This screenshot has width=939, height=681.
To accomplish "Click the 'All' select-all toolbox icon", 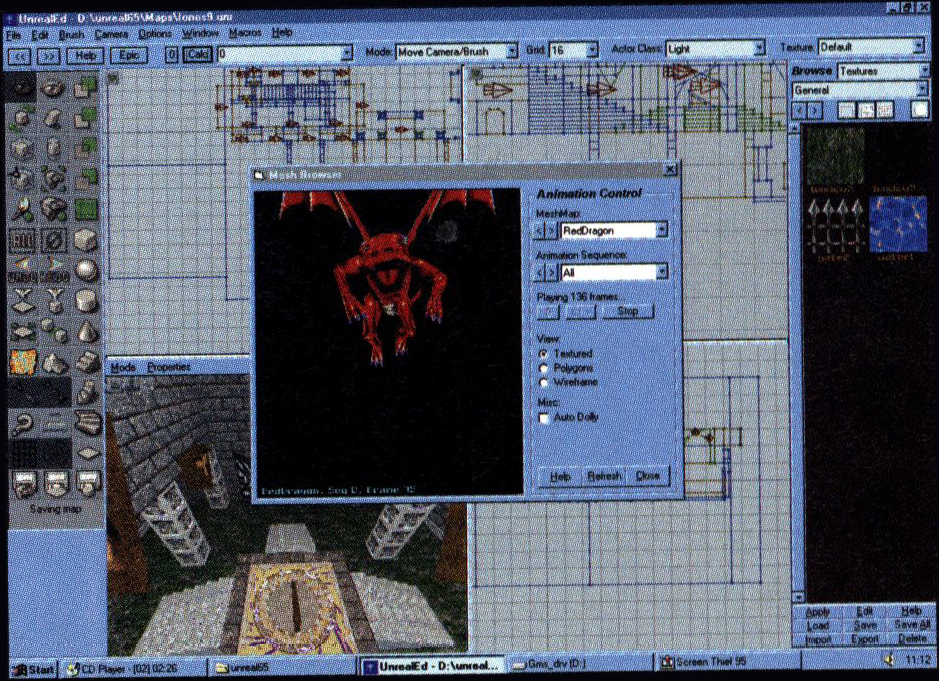I will point(22,241).
